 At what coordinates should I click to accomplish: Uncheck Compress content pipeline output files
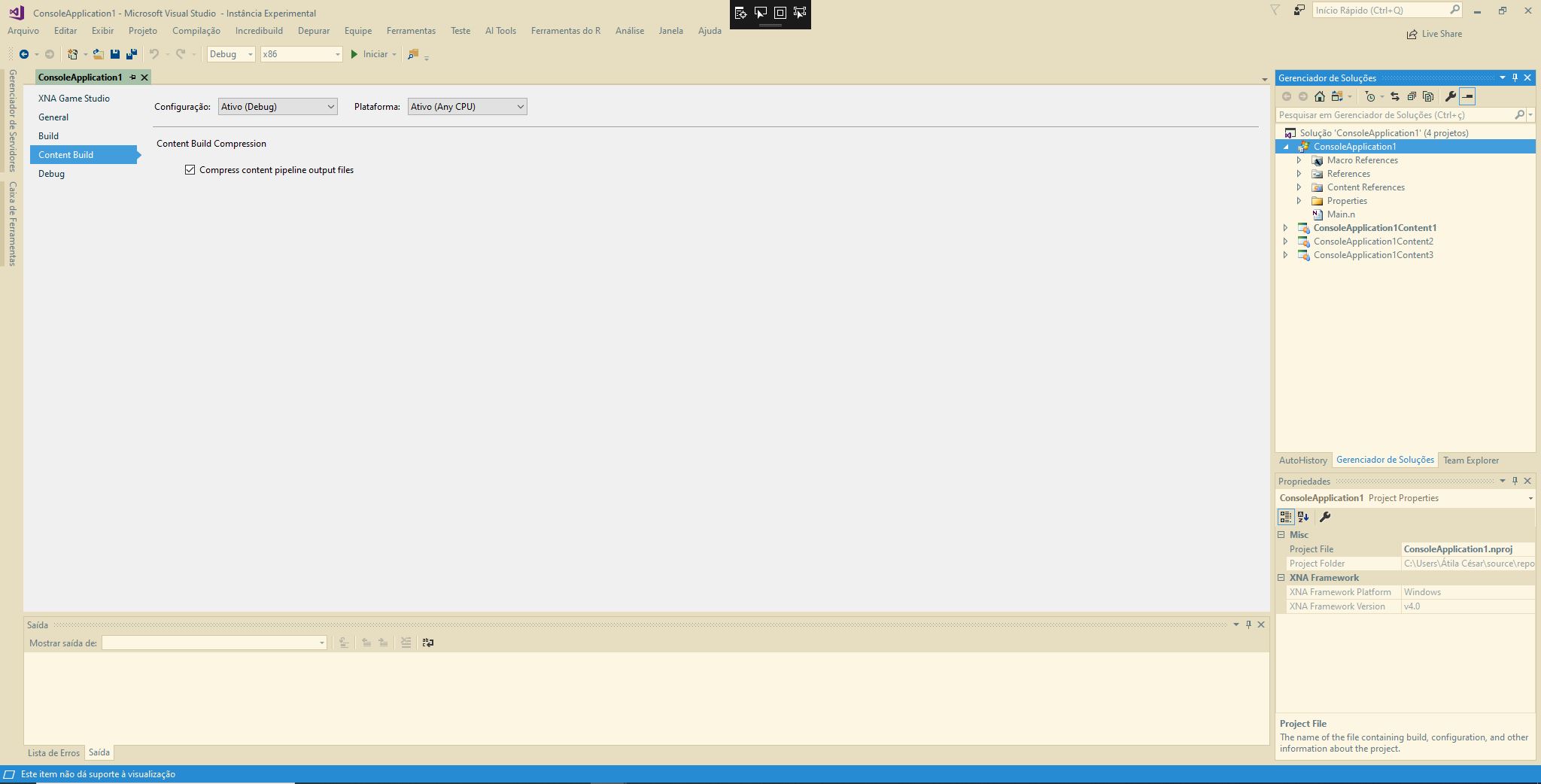190,169
